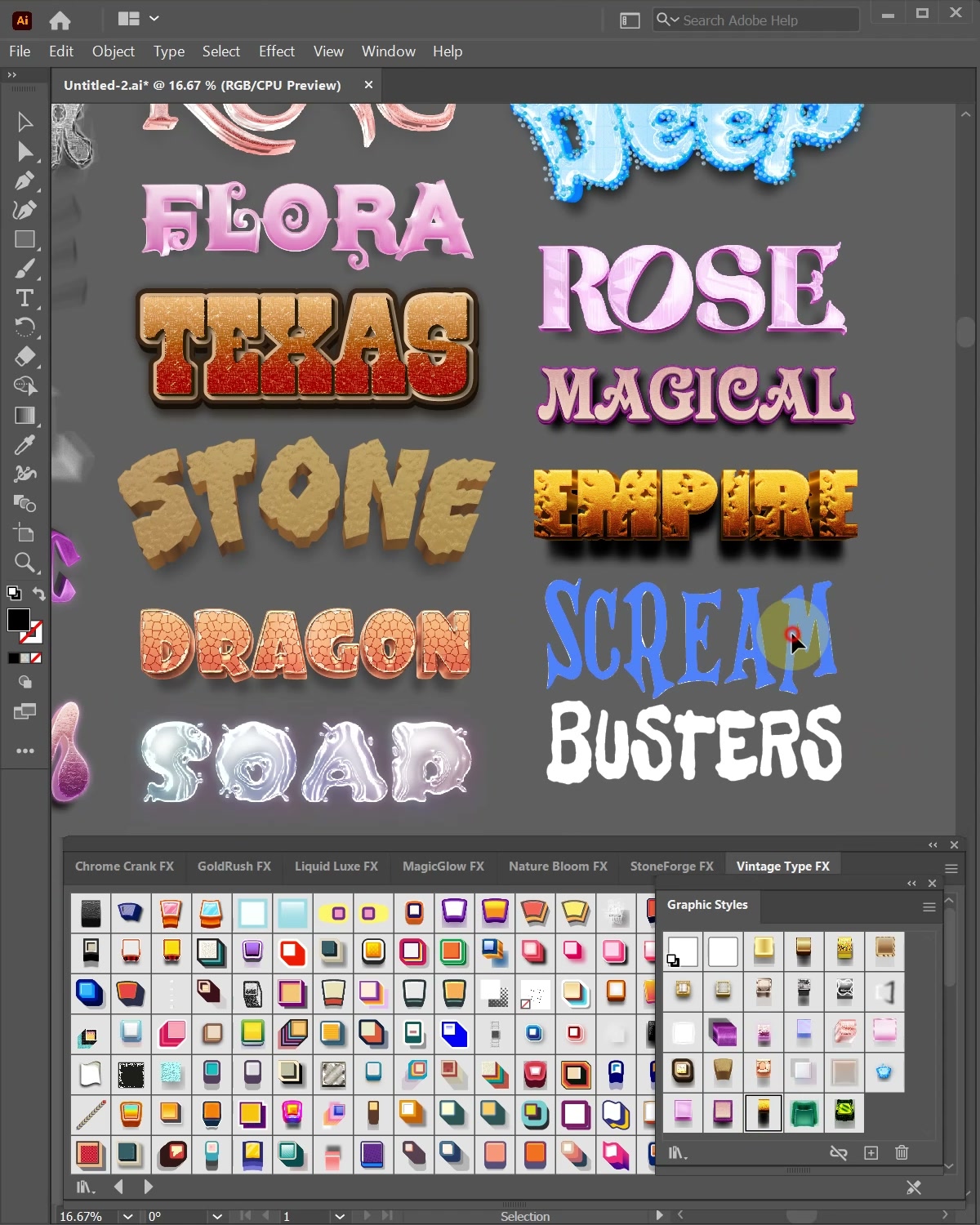Choose the Type tool
The height and width of the screenshot is (1225, 980).
pos(24,298)
